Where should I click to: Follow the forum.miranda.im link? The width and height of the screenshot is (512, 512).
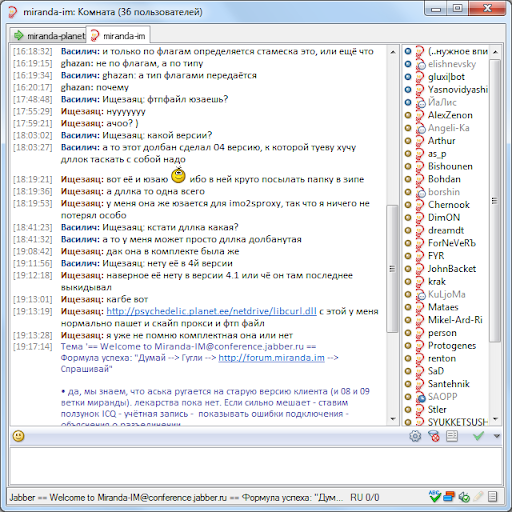(x=271, y=358)
